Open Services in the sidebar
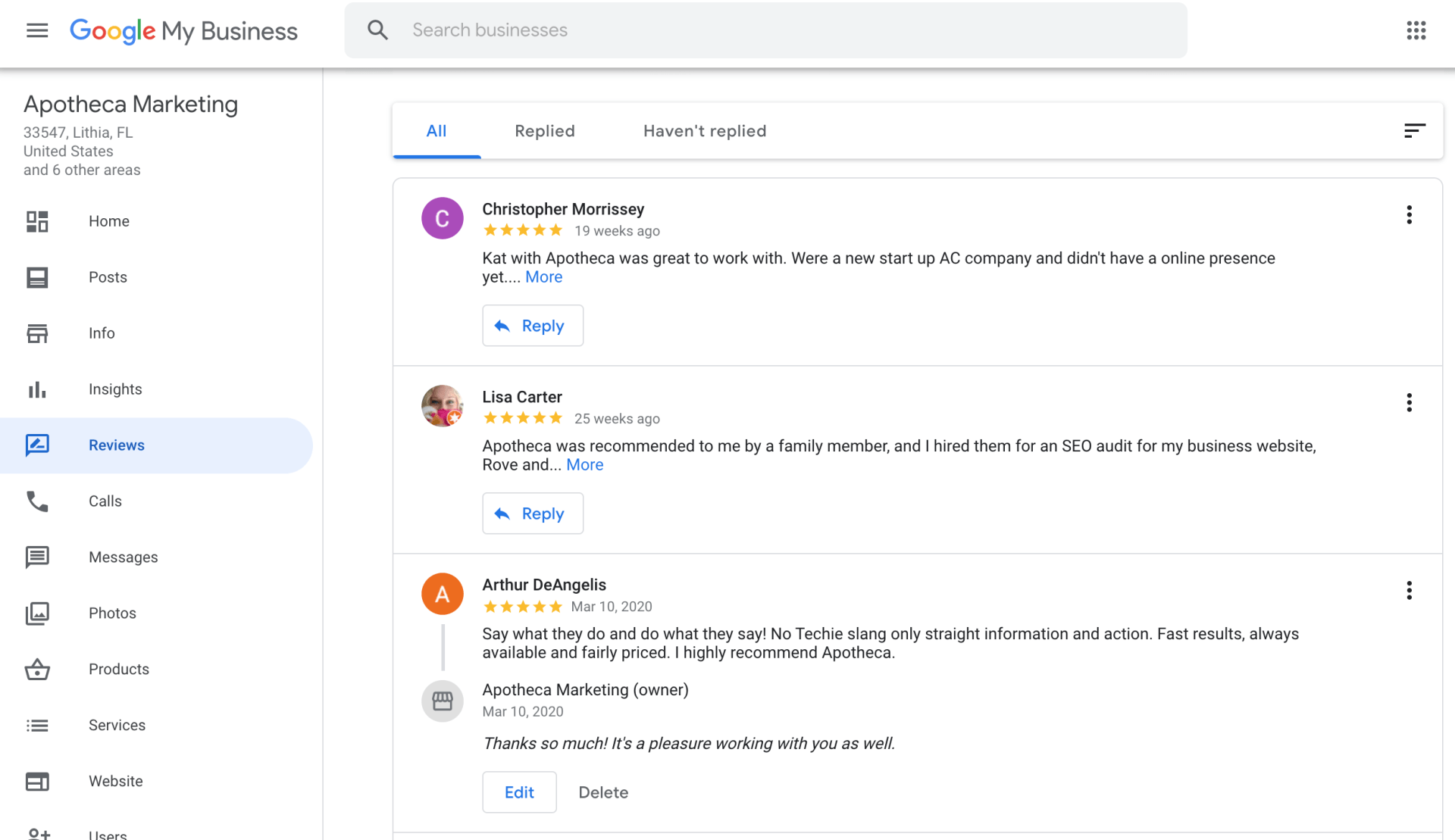Screen dimensions: 1455x840 pos(156,726)
